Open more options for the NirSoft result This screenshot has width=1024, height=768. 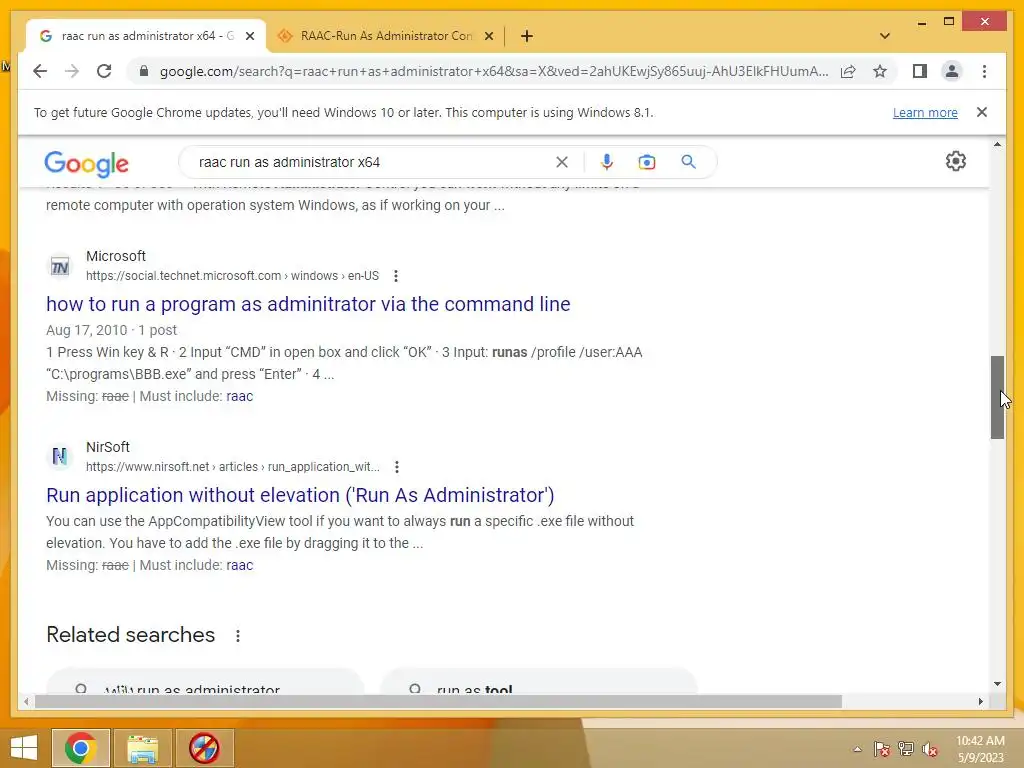point(397,467)
